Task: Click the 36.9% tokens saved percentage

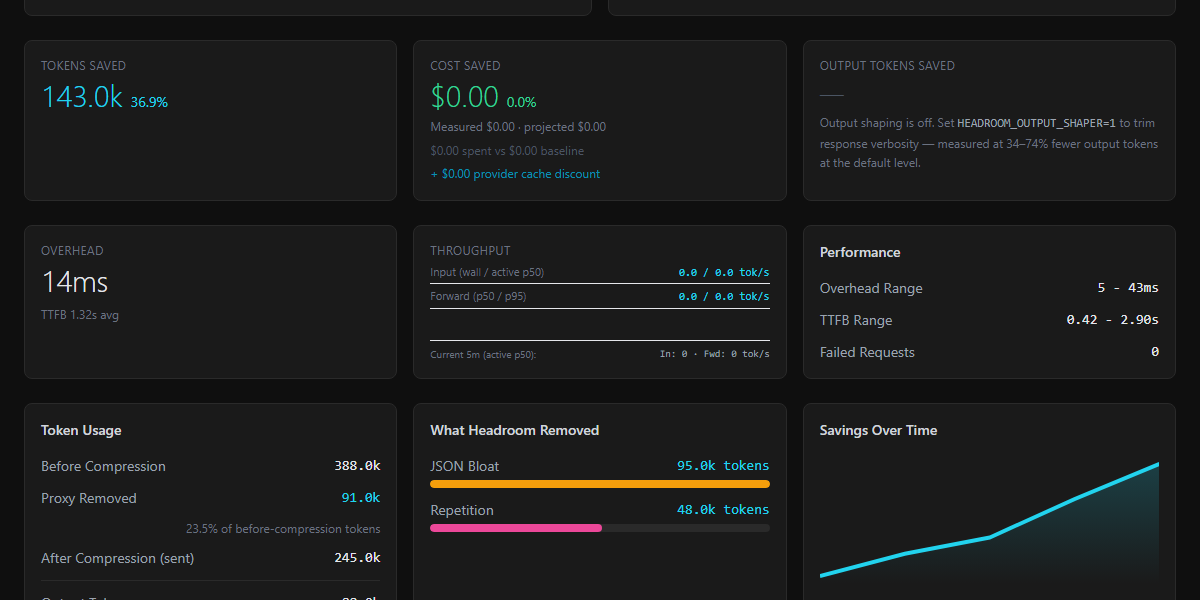Action: 149,102
